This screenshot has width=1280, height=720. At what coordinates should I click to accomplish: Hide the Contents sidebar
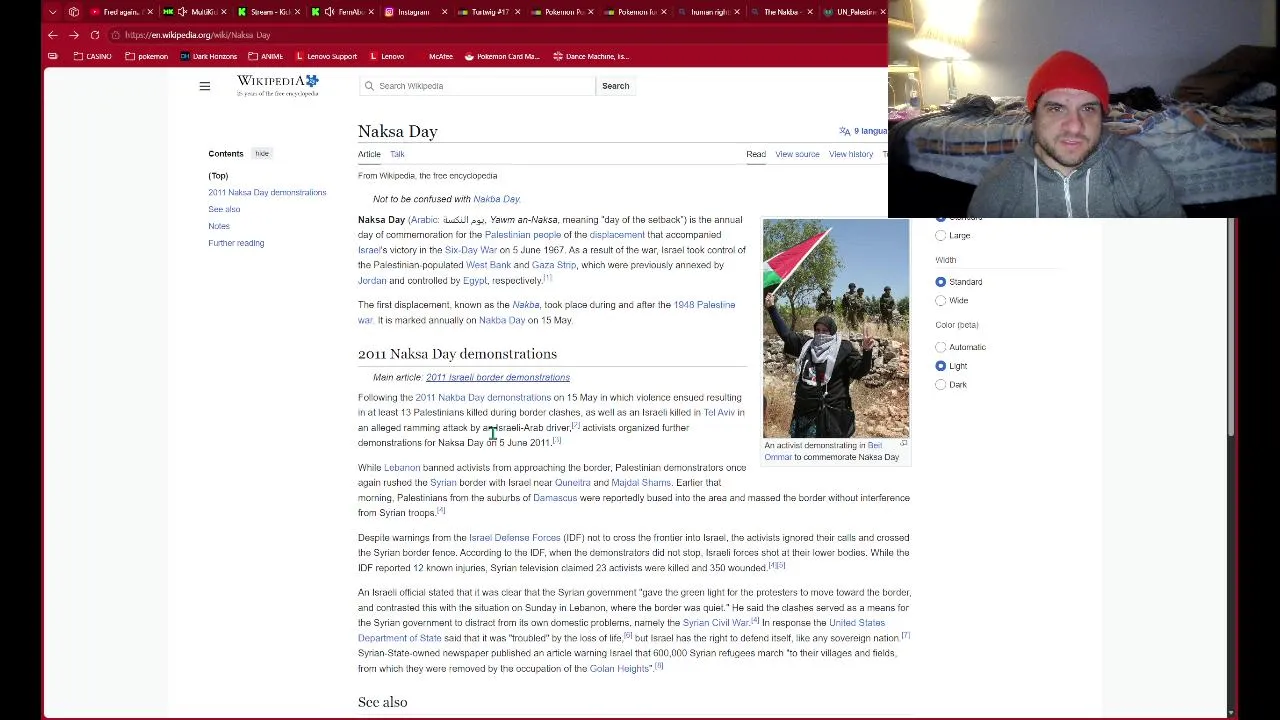[x=262, y=153]
